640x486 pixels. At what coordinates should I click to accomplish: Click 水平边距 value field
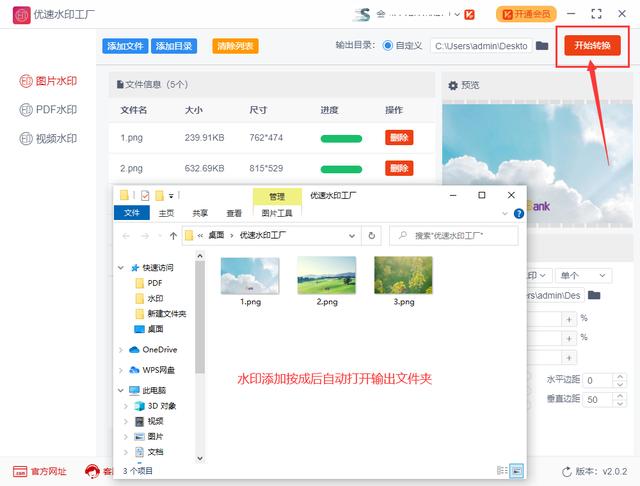coord(598,380)
